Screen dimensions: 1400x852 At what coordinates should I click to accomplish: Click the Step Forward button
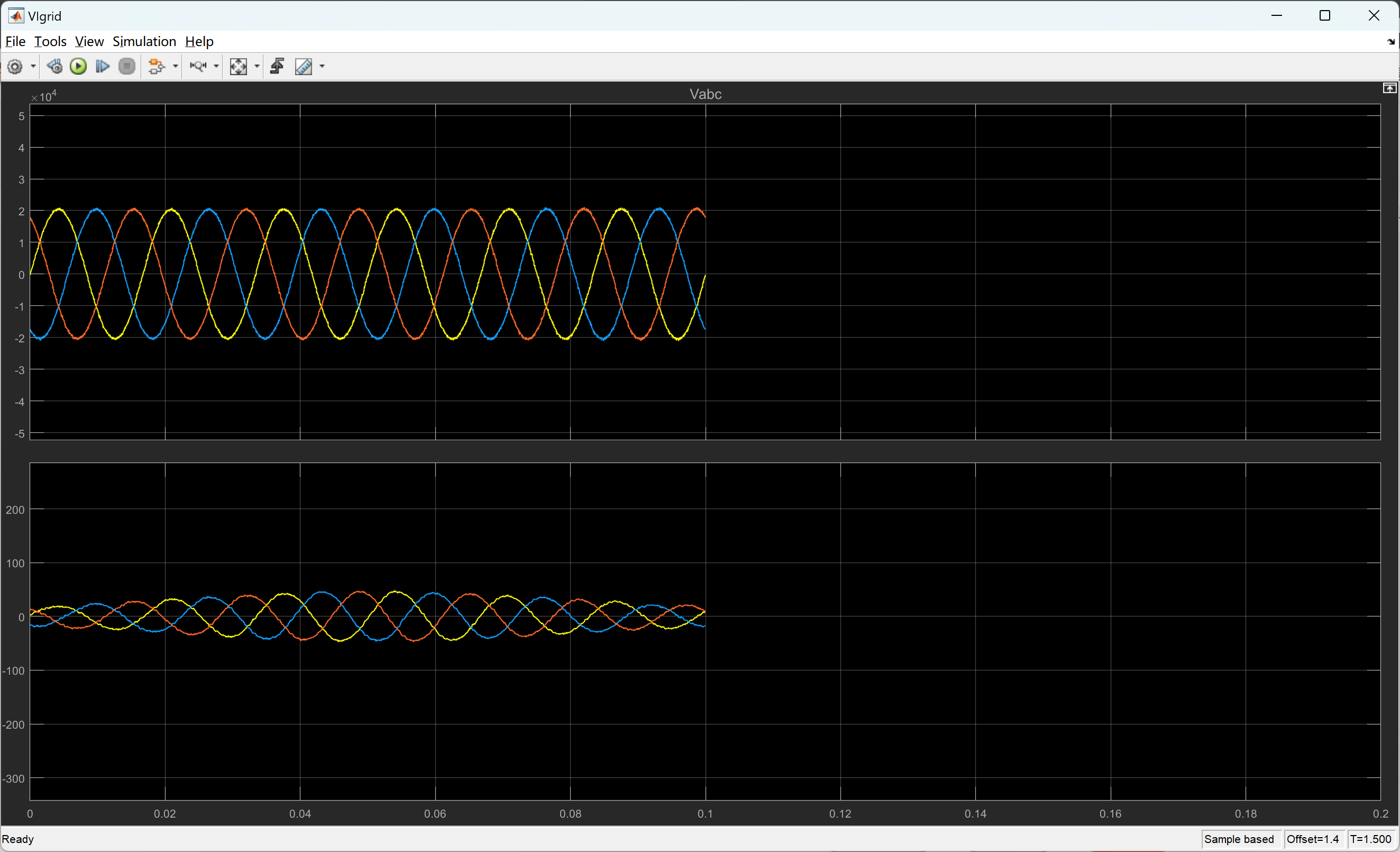(102, 67)
